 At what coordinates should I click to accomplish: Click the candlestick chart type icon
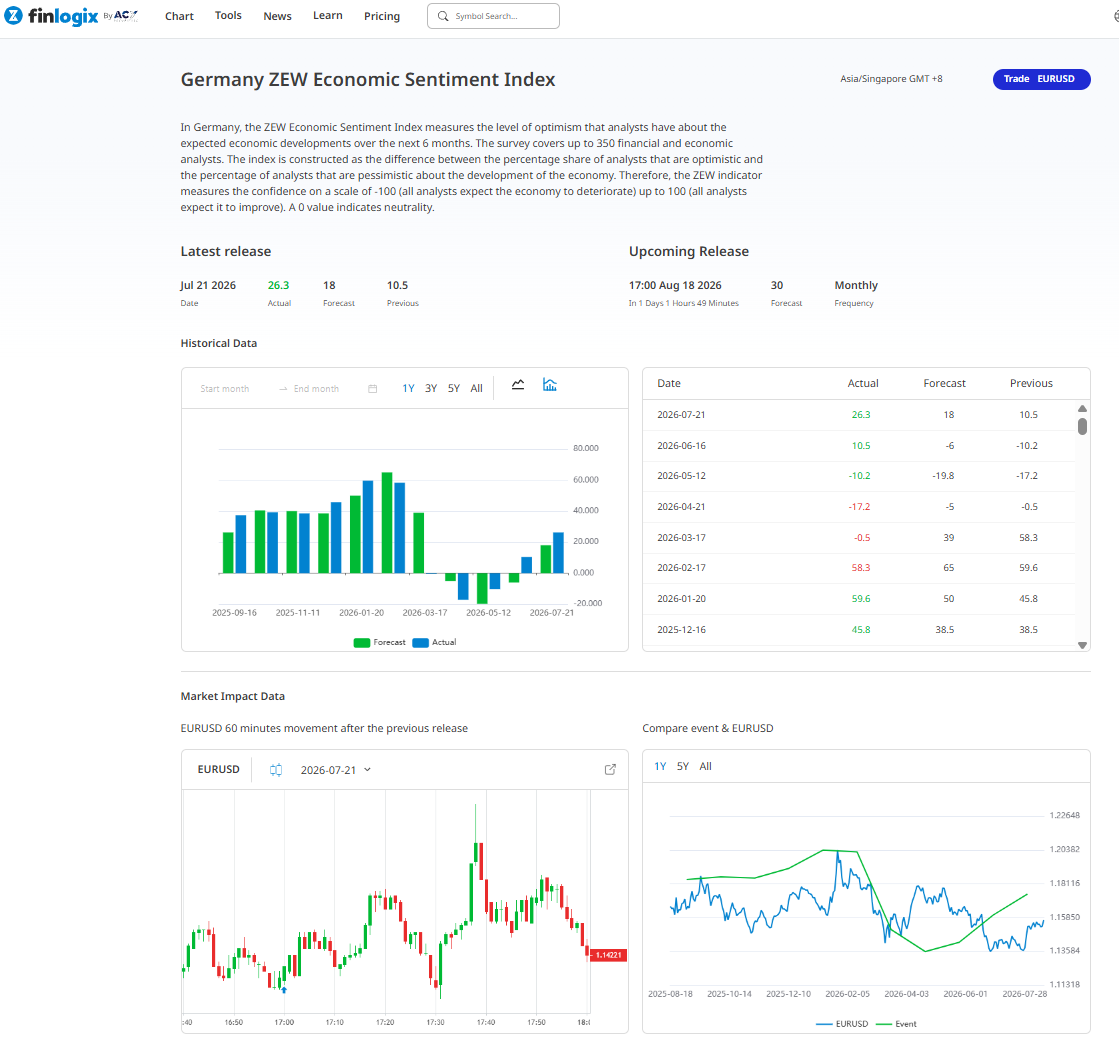pos(276,769)
